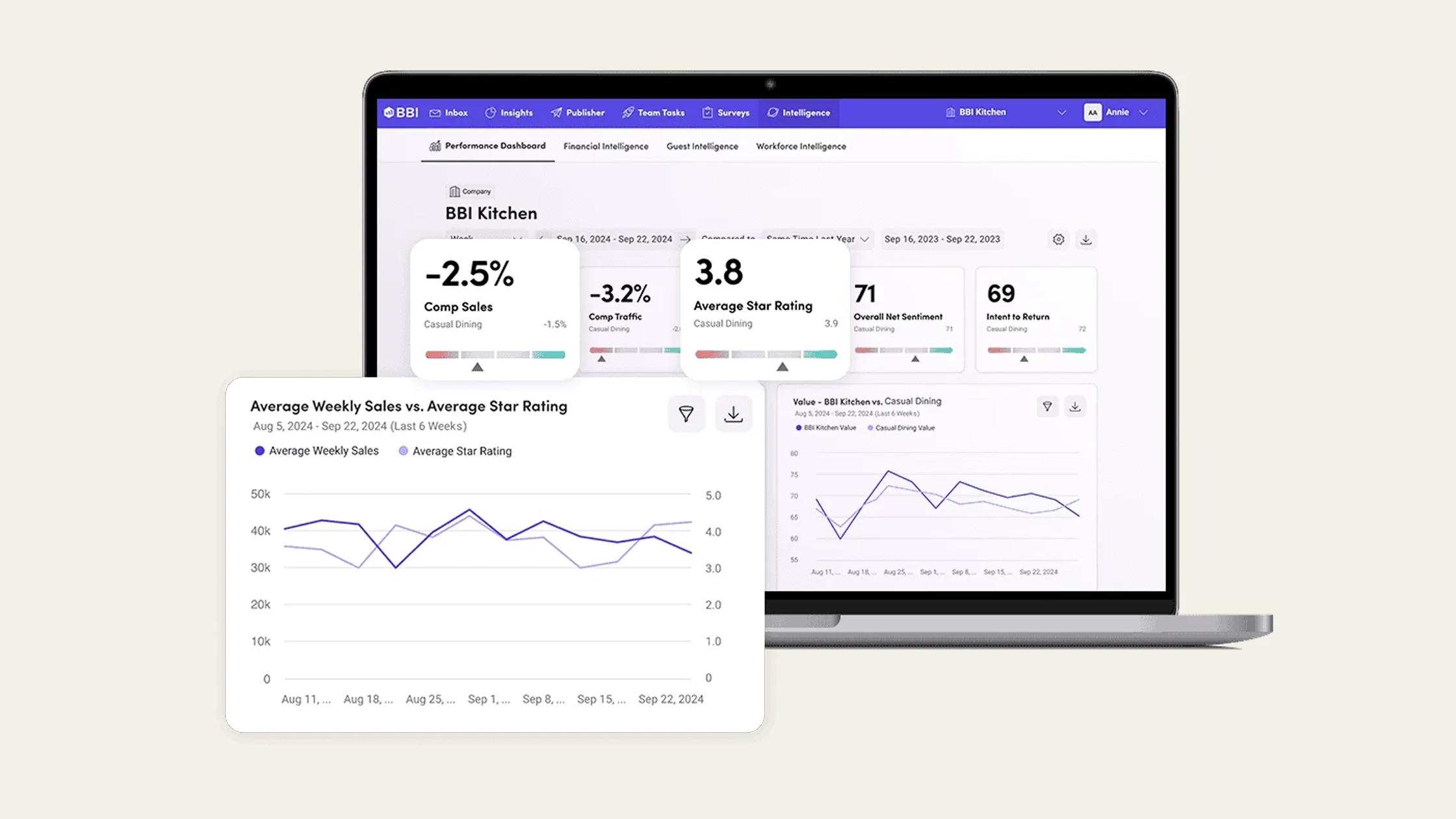Click the Company building icon label
Image resolution: width=1456 pixels, height=819 pixels.
coord(470,191)
